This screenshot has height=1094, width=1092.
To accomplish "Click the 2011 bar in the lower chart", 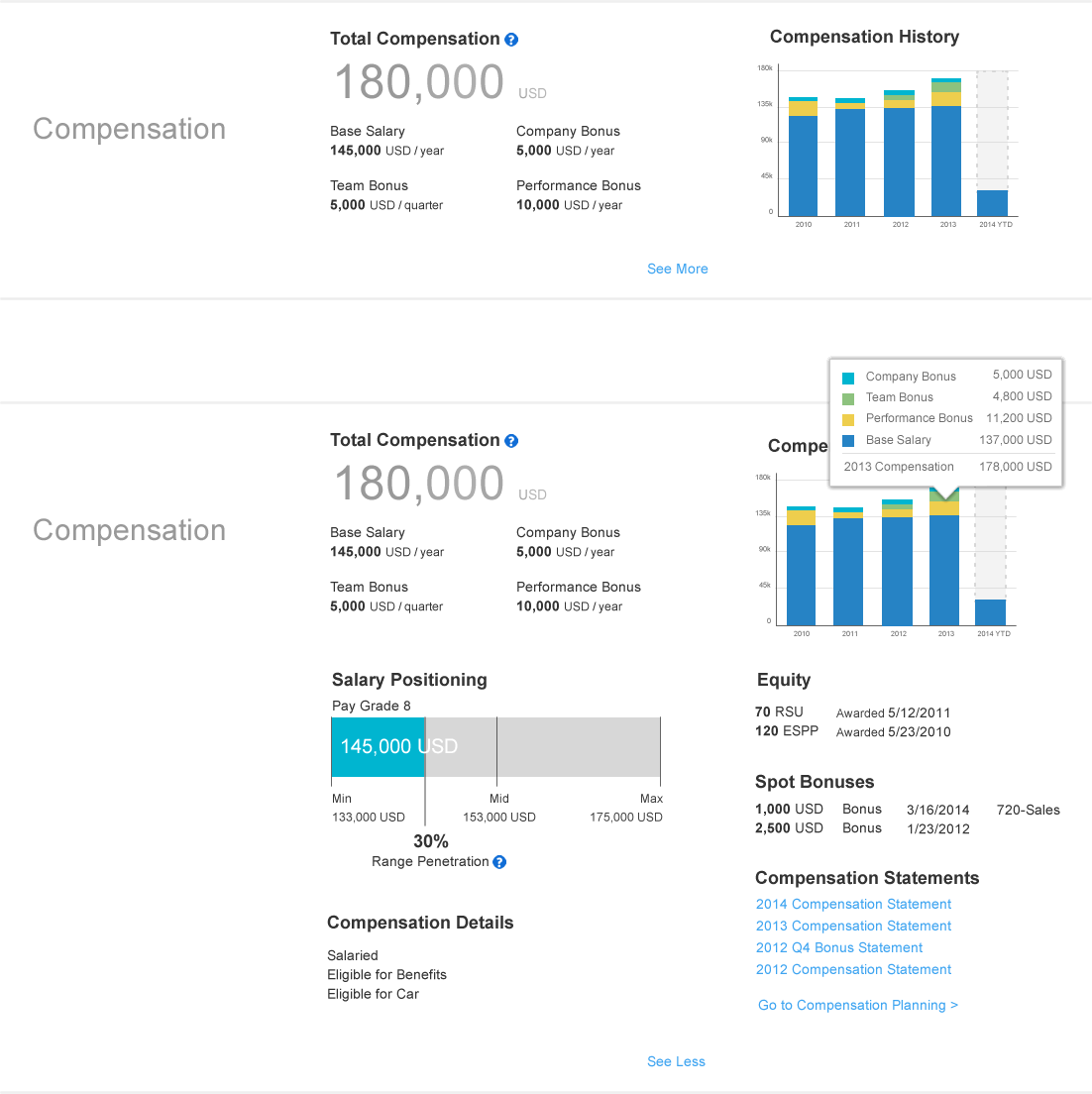I will 849,570.
